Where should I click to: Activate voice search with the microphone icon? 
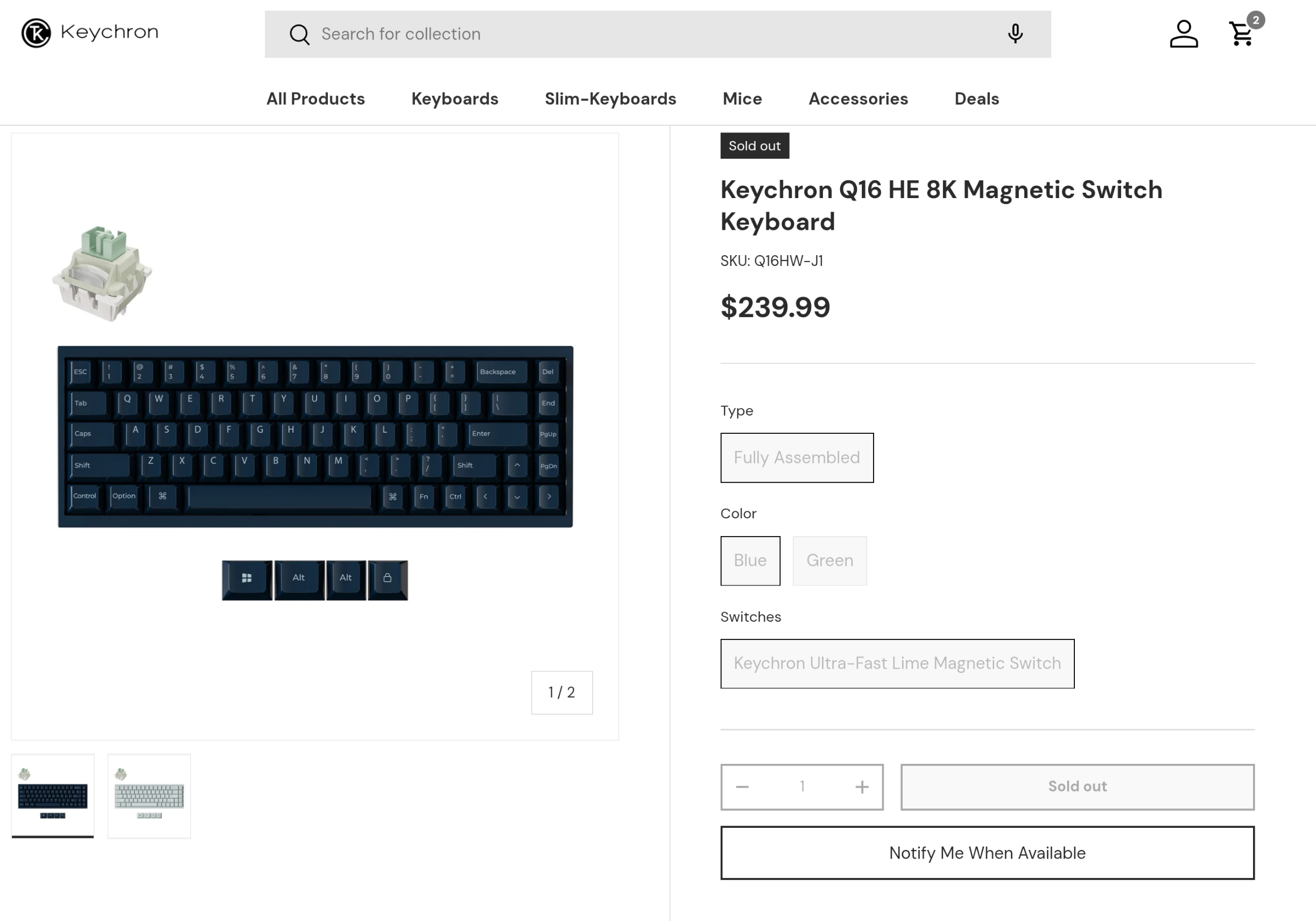tap(1015, 34)
